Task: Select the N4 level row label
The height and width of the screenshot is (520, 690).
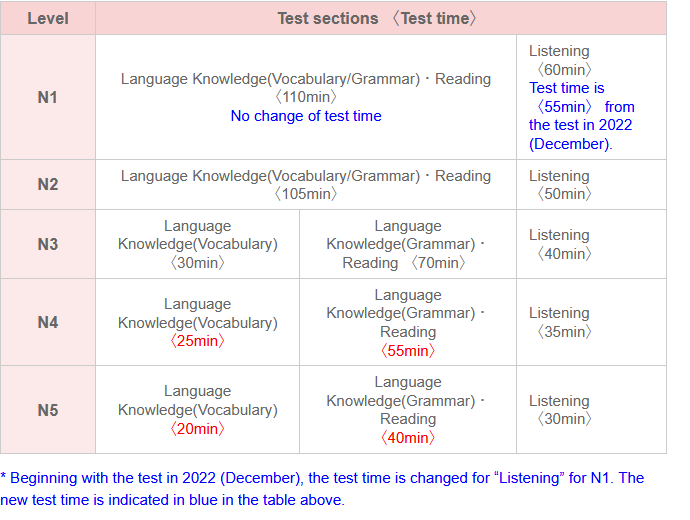Action: pyautogui.click(x=48, y=322)
